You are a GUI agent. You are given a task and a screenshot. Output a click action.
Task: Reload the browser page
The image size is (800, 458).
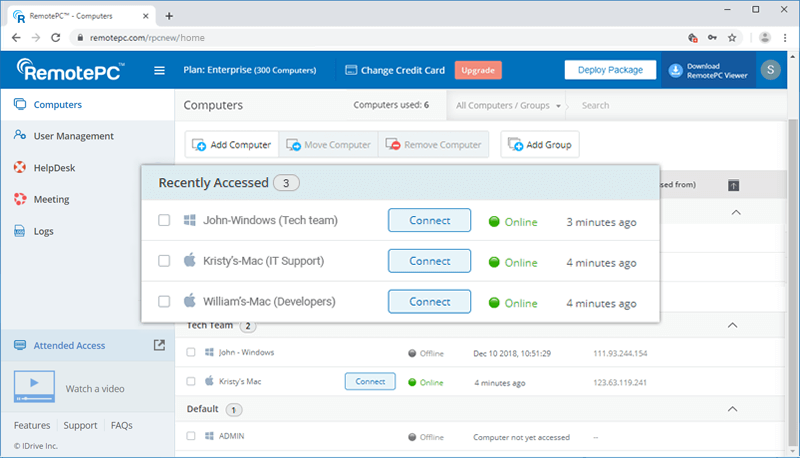pos(56,38)
